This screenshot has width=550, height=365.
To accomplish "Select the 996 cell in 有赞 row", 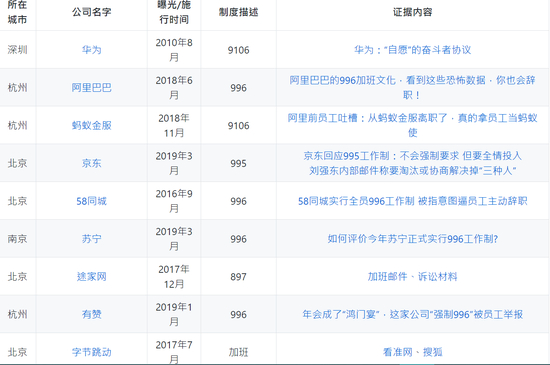I will (x=239, y=315).
